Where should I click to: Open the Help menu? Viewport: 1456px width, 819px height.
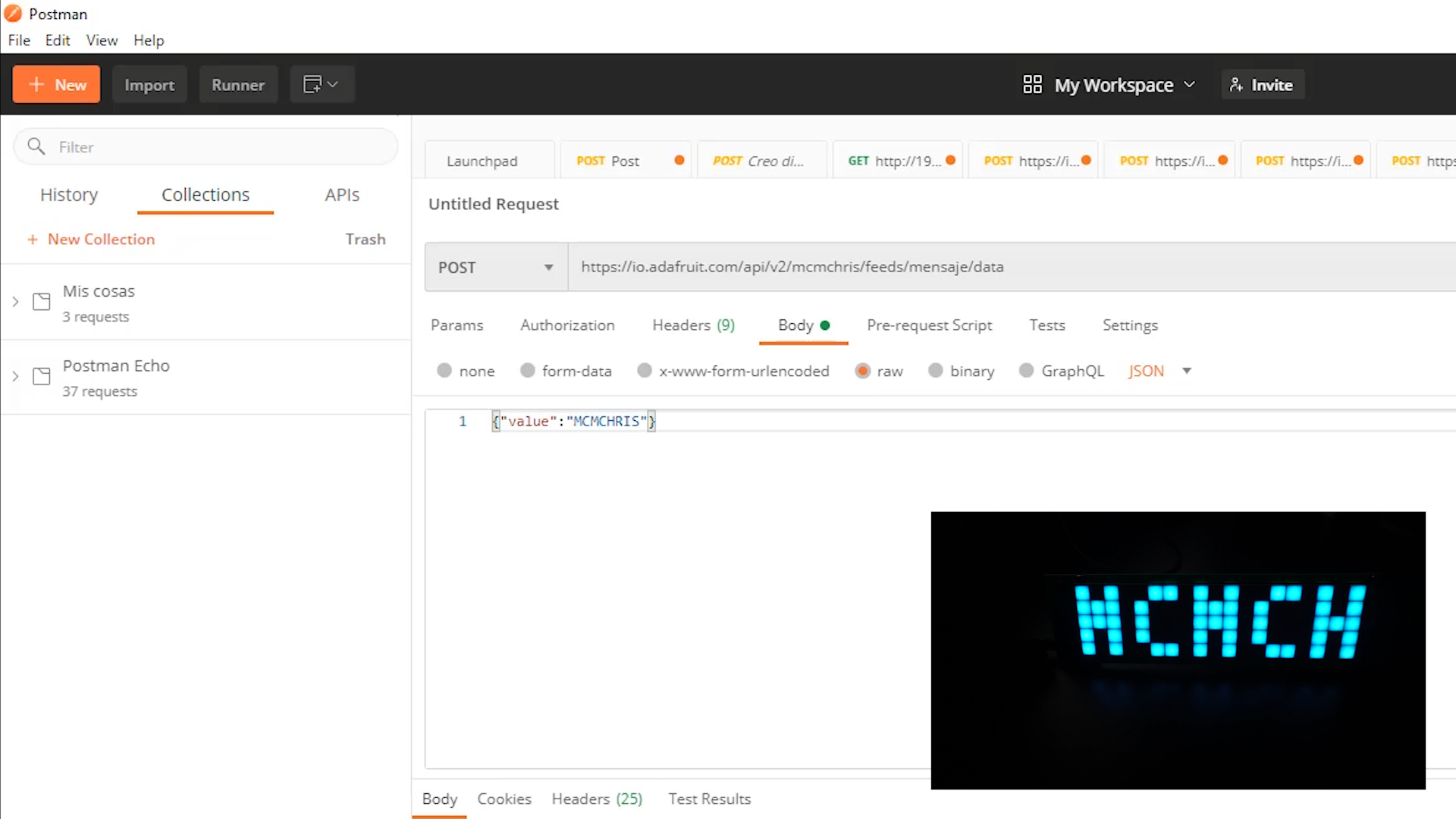149,40
